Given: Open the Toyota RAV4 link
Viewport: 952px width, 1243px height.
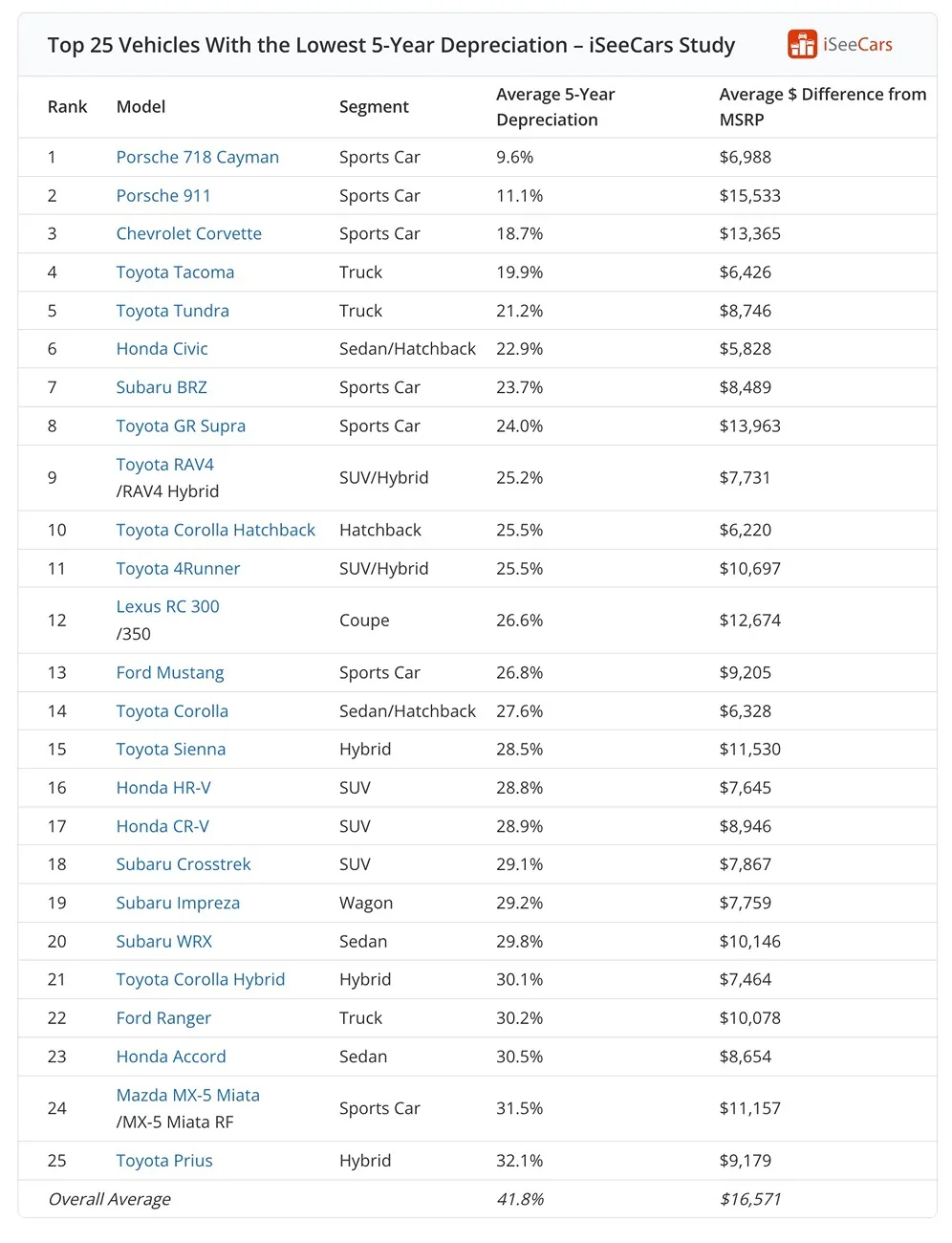Looking at the screenshot, I should point(165,465).
